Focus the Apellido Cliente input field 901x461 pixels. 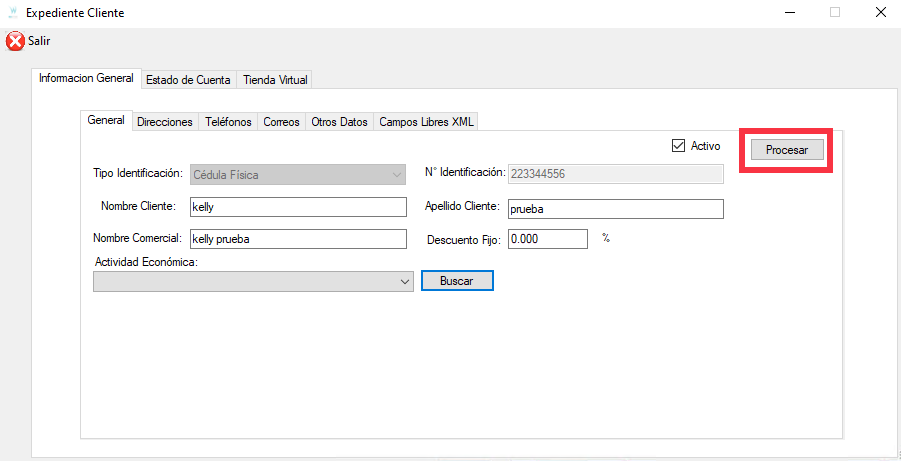point(614,209)
